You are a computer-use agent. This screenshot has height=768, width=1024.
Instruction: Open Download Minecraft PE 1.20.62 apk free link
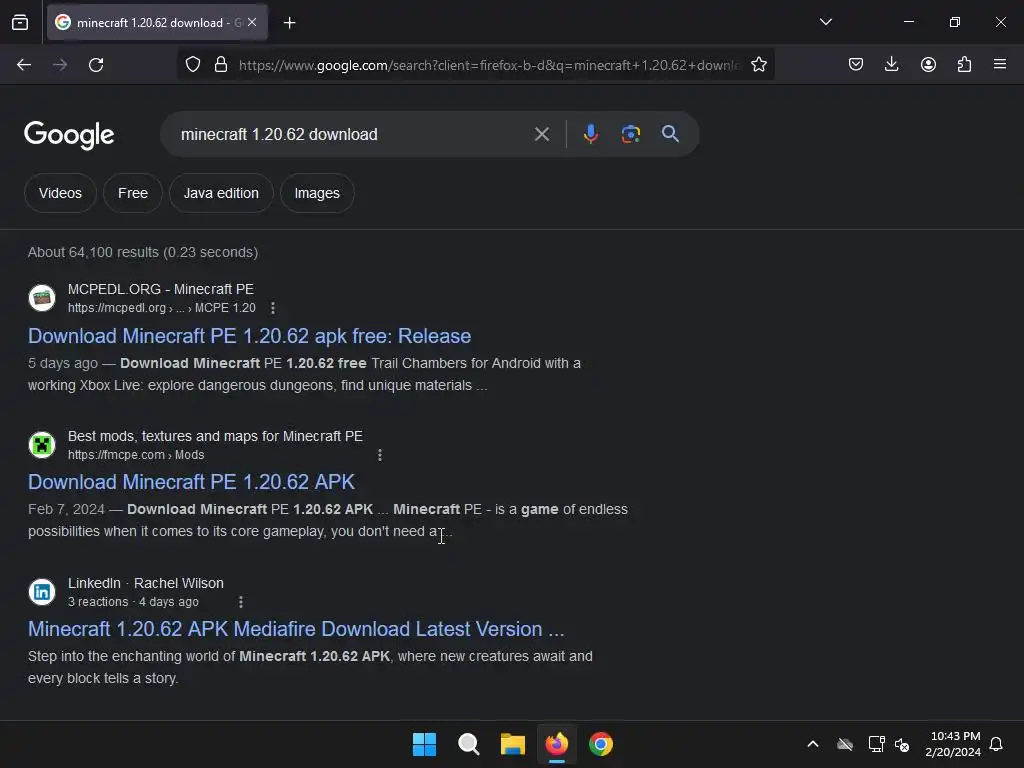point(249,336)
